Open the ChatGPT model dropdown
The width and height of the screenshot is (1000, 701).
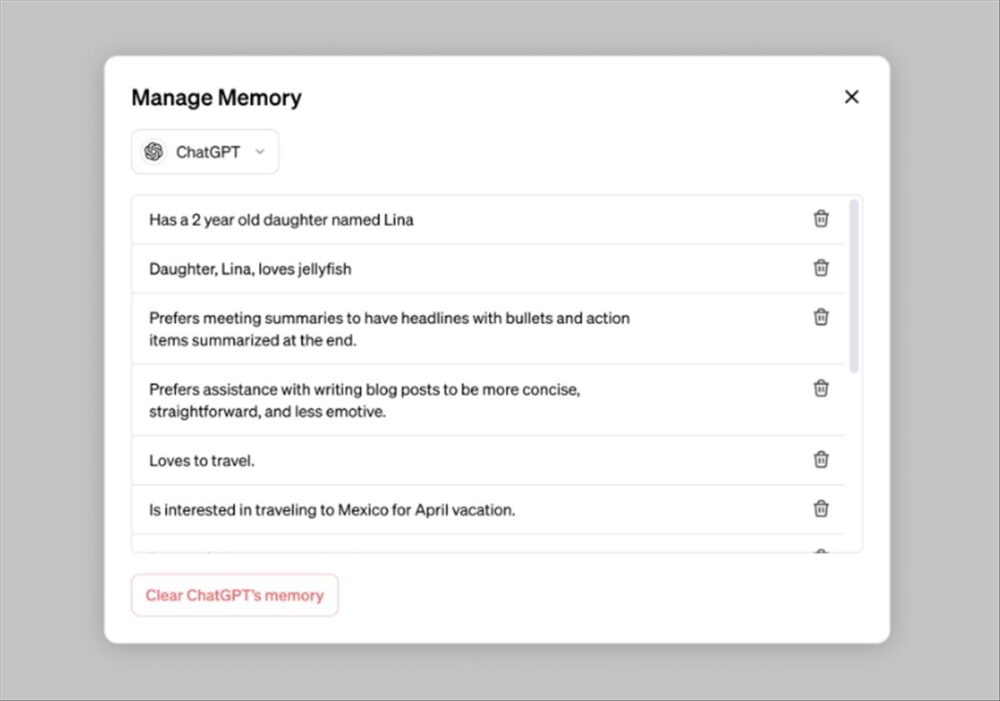(x=205, y=152)
